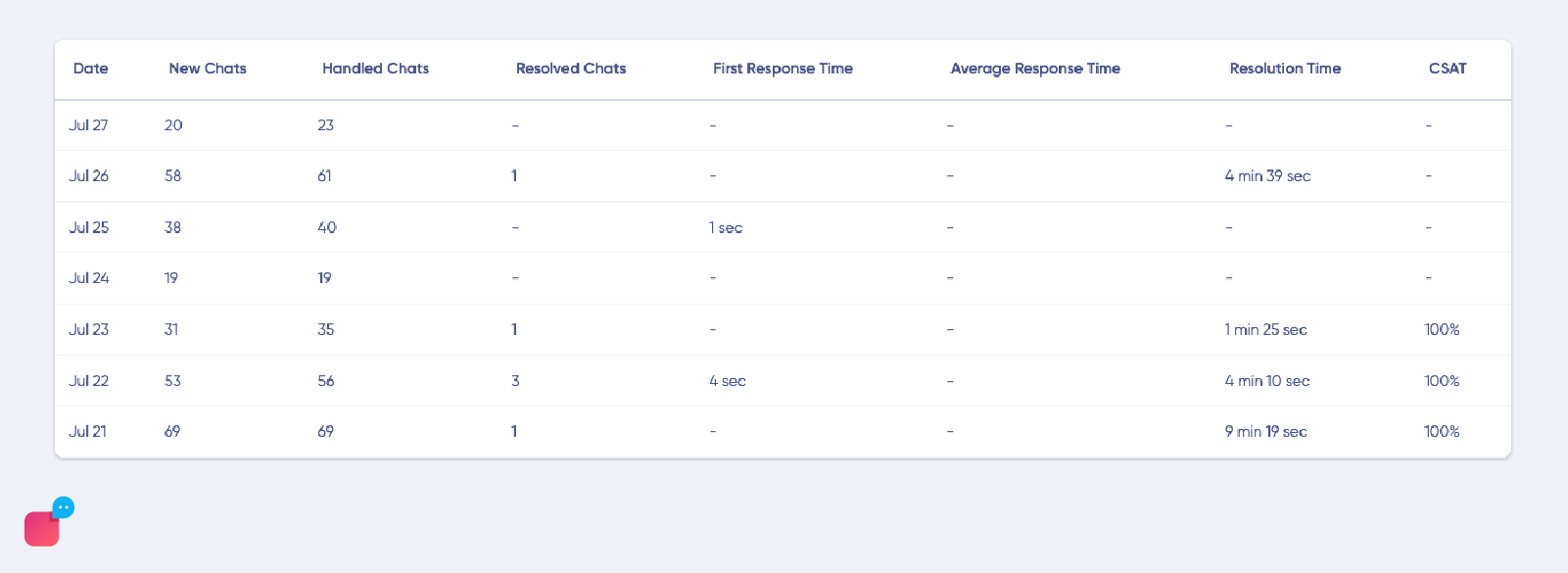Select the 69 new chats count for Jul 21

(171, 431)
